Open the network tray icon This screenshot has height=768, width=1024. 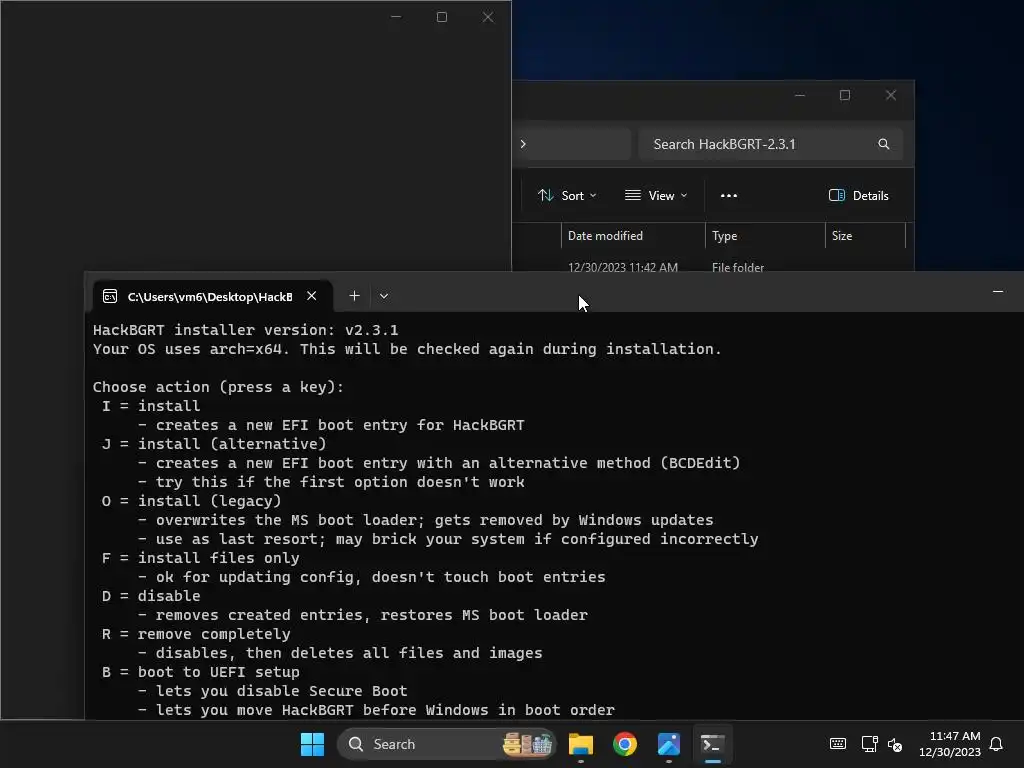869,744
